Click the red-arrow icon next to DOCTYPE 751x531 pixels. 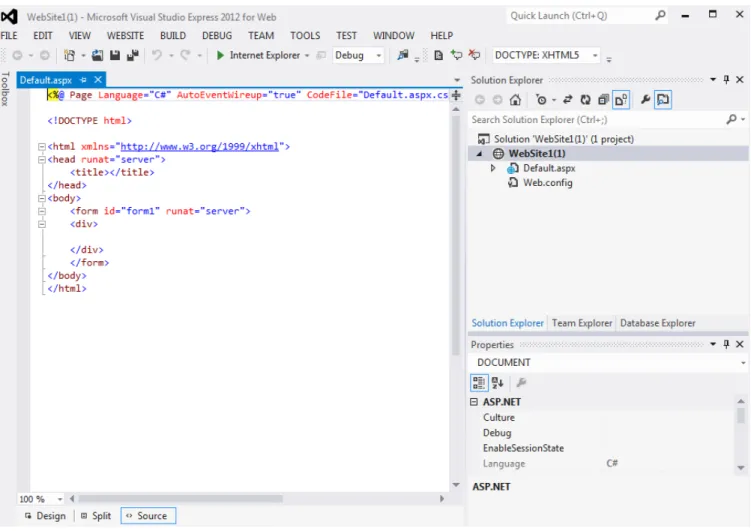pyautogui.click(x=474, y=56)
